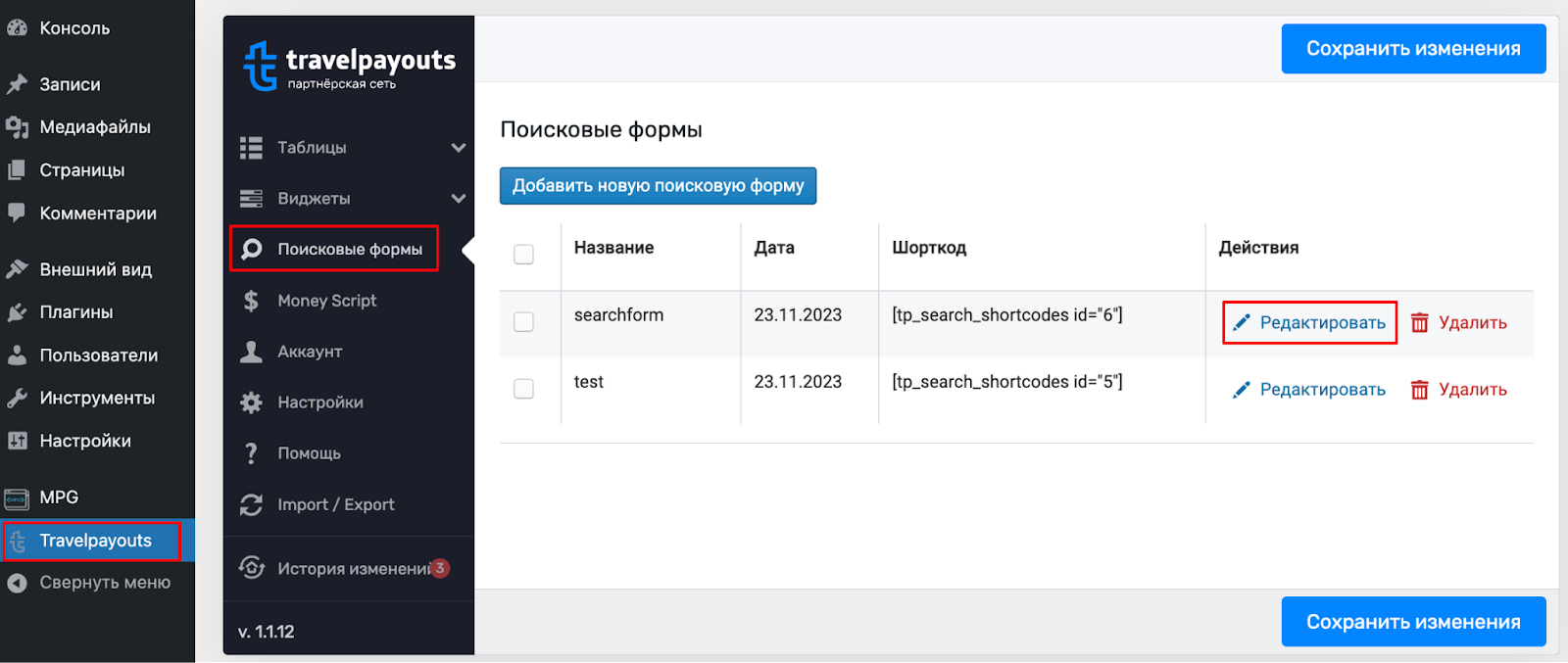Click shortcode [tp_search_shortcodes id="5"]
The width and height of the screenshot is (1568, 663).
click(1007, 382)
